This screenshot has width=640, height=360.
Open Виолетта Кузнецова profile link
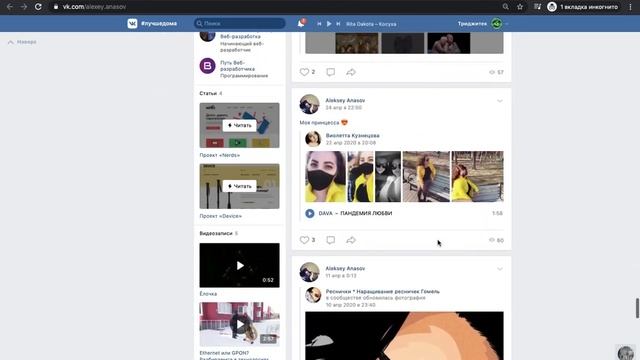click(x=353, y=136)
